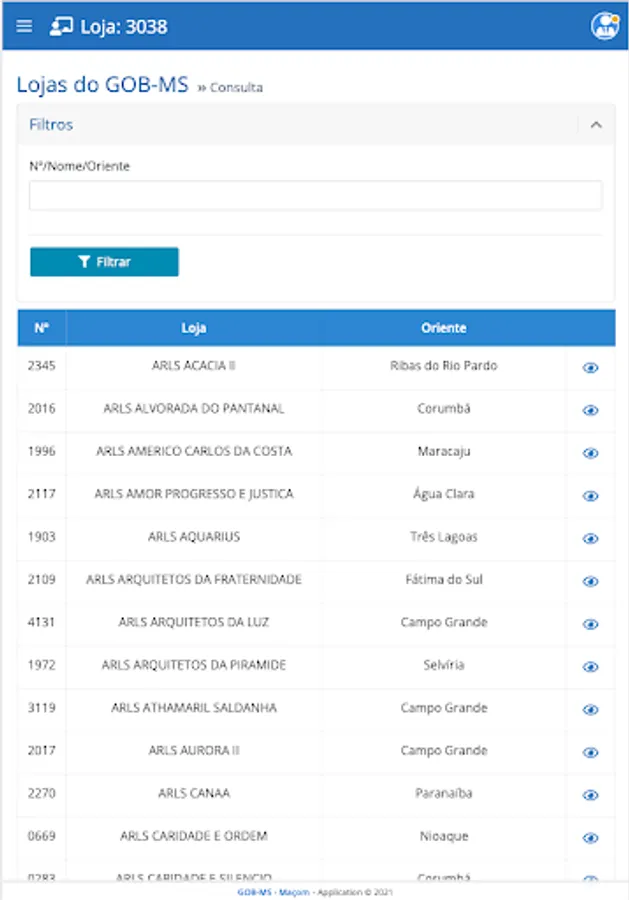View details of ARLS ARQUITETOS DA FRATERNIDADE
The image size is (629, 900).
tap(591, 581)
